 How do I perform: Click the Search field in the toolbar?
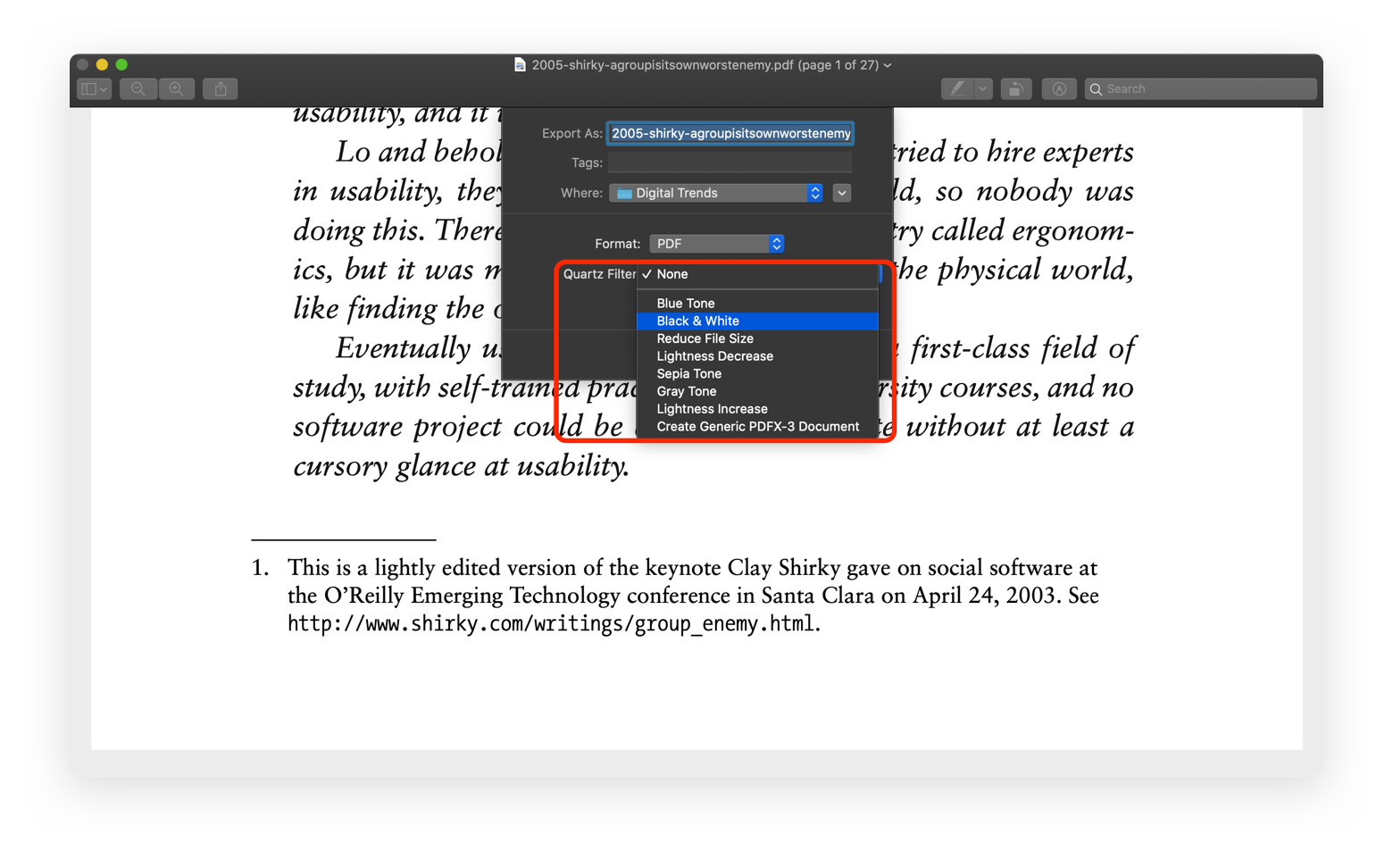tap(1200, 88)
